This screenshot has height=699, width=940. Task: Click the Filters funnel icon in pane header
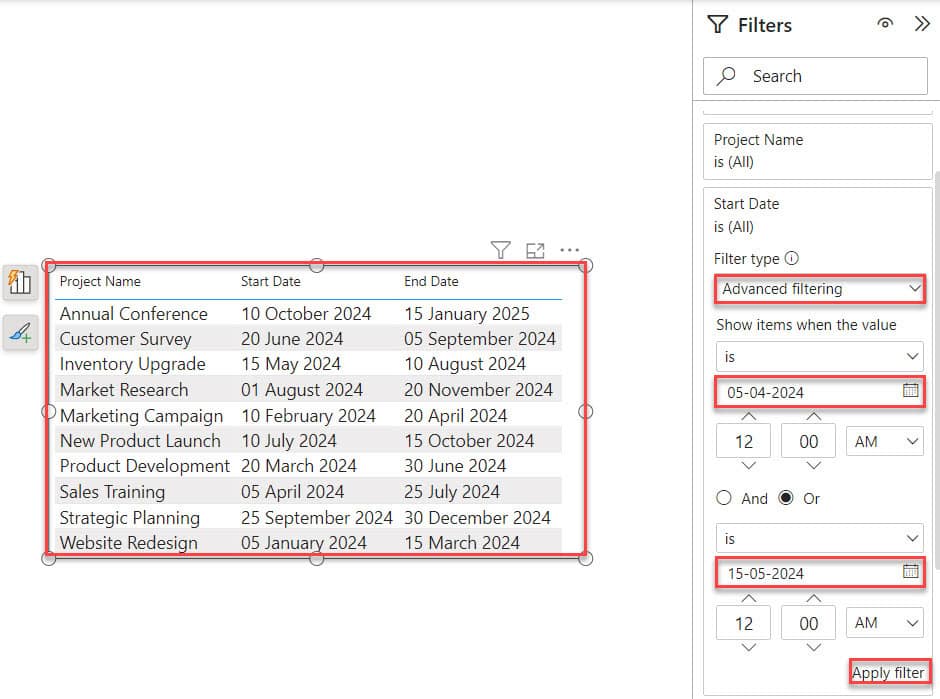(x=718, y=25)
